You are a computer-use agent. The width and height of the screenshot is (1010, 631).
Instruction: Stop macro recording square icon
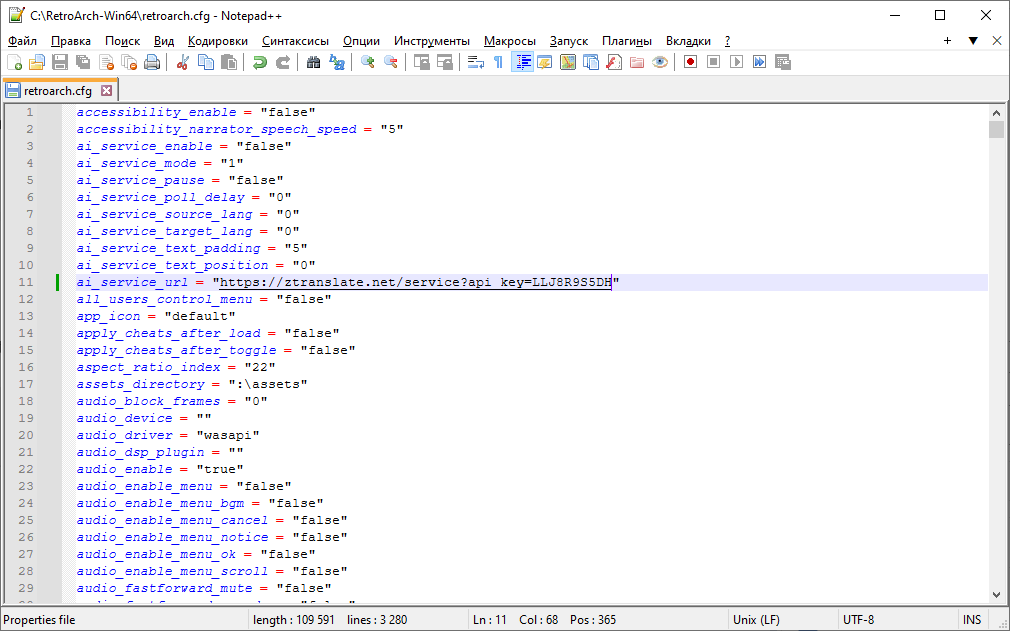coord(714,62)
